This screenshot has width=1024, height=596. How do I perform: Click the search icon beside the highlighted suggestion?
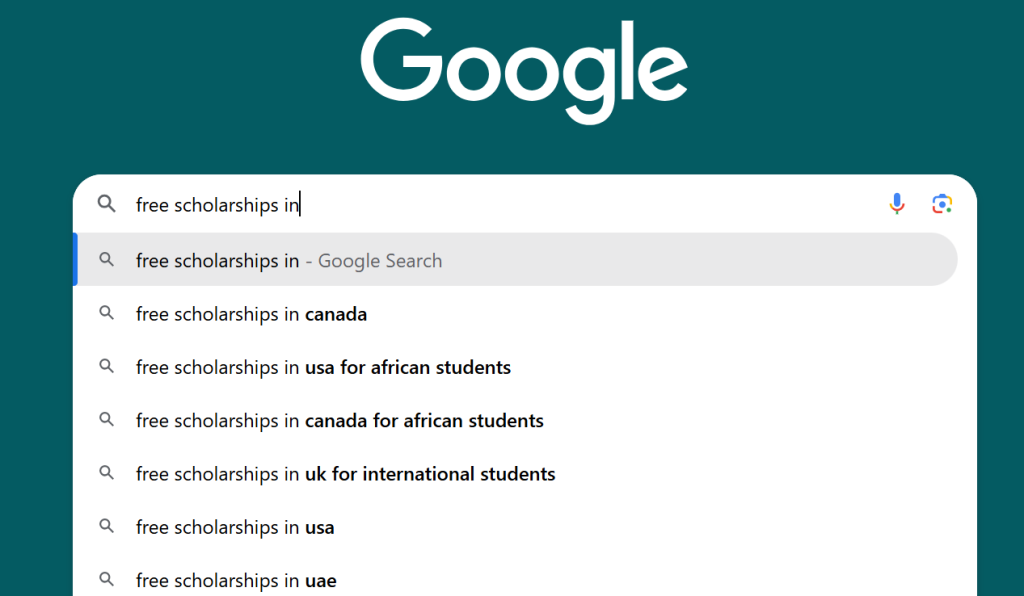click(x=106, y=260)
